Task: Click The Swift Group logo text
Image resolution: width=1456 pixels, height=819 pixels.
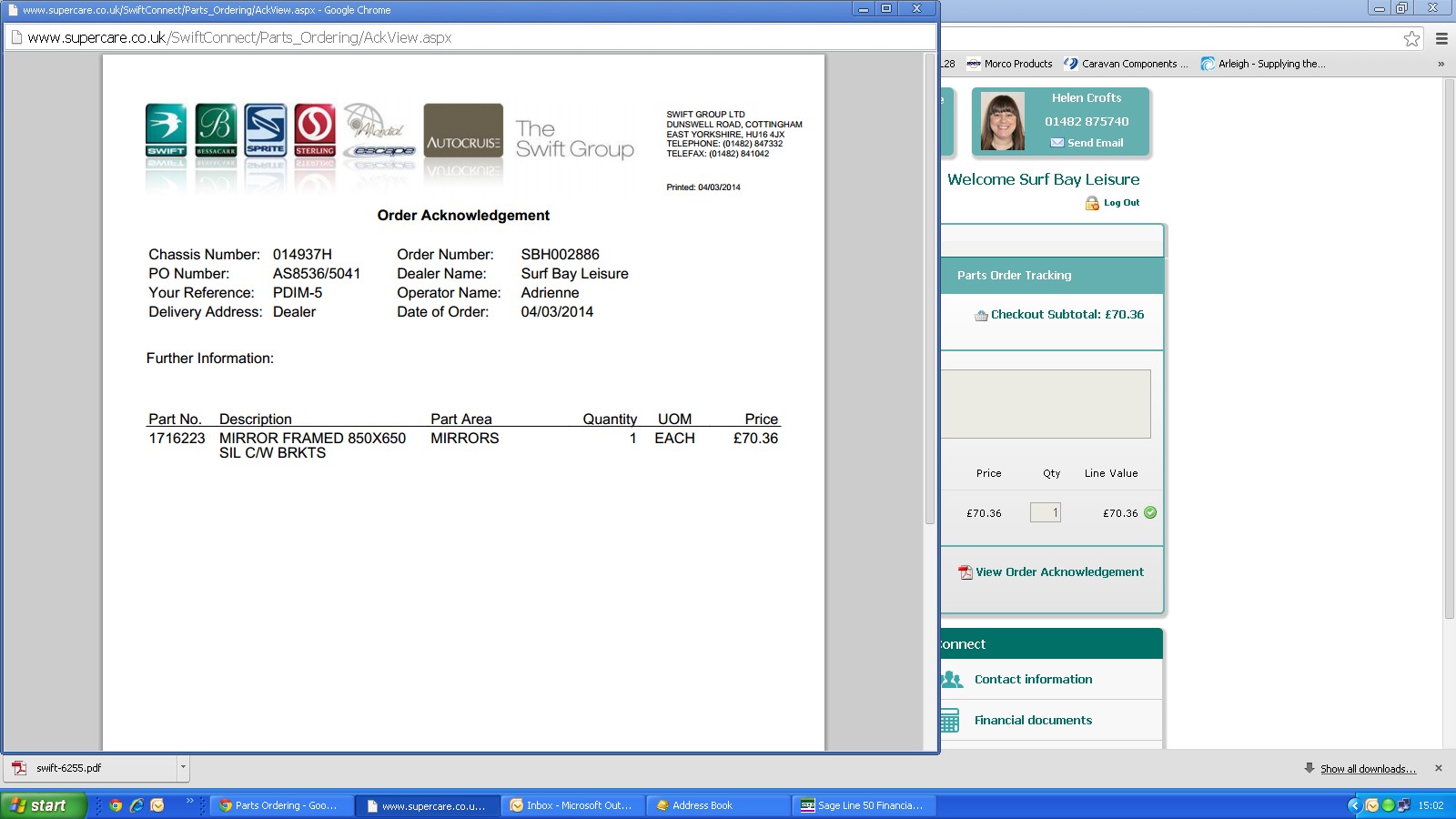Action: click(575, 139)
